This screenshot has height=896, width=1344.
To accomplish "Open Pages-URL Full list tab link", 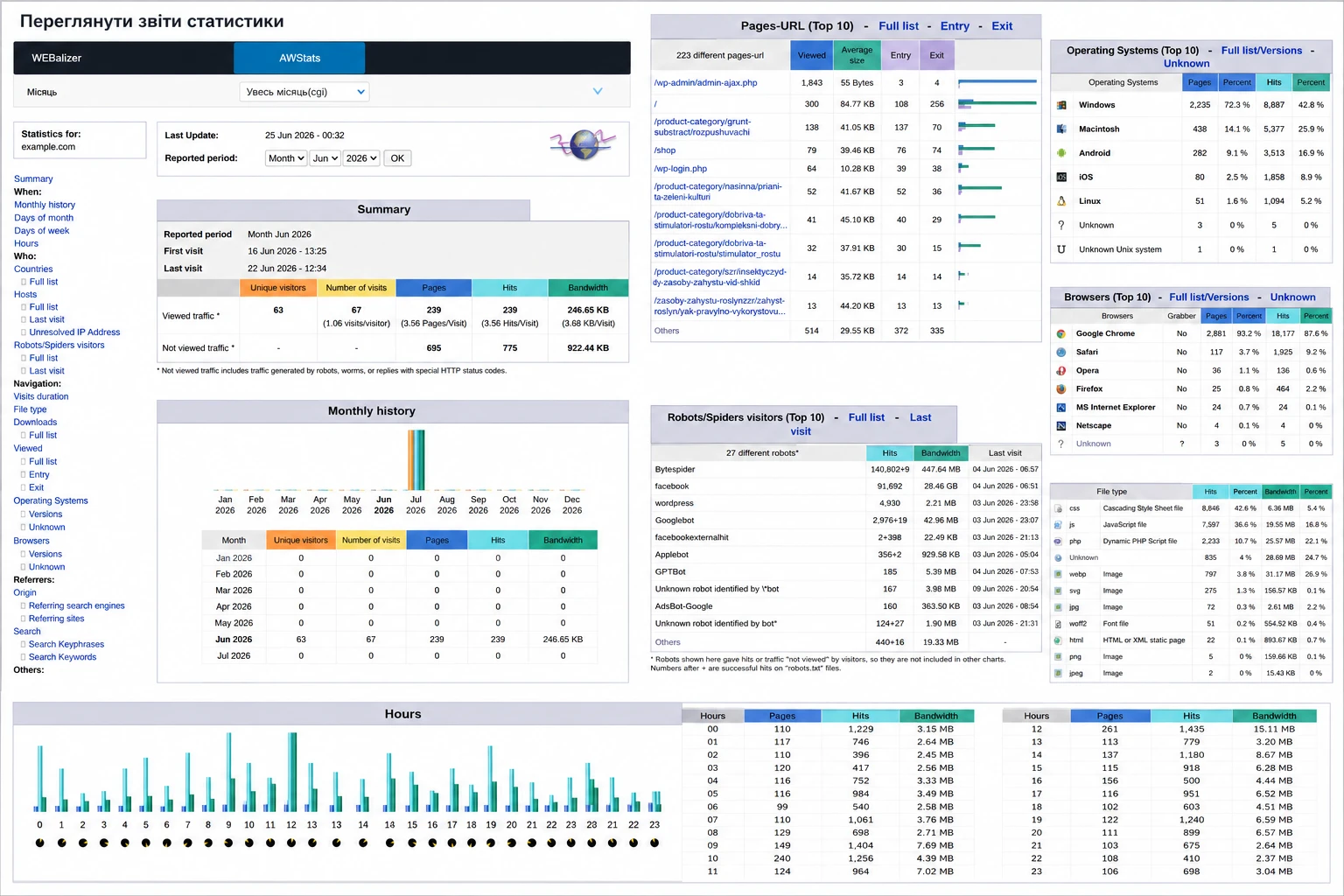I will coord(899,26).
